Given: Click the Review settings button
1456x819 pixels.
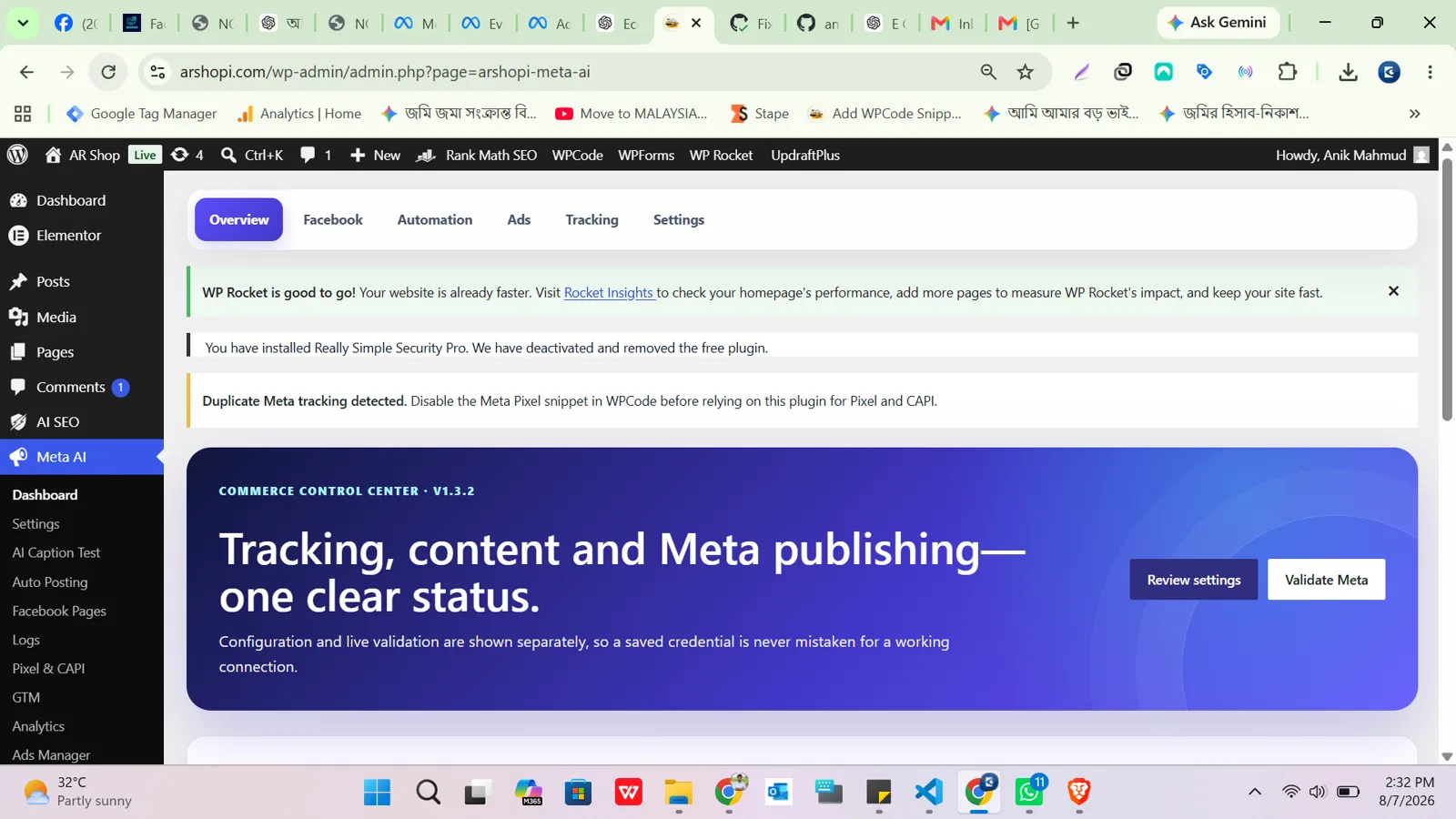Looking at the screenshot, I should click(1194, 580).
